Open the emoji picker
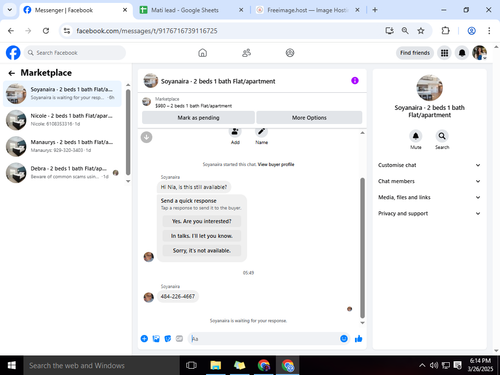The height and width of the screenshot is (375, 500). 344,339
